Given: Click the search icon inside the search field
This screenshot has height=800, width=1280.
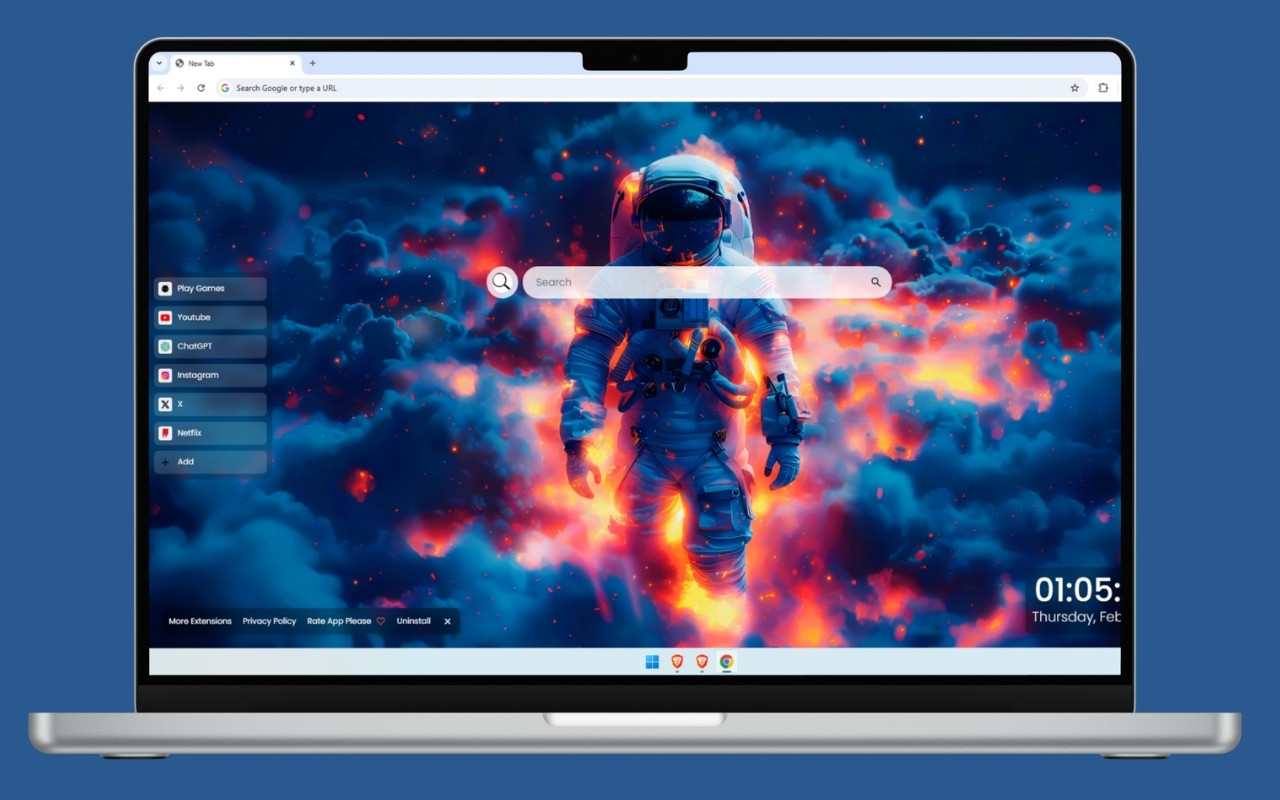Looking at the screenshot, I should 875,282.
